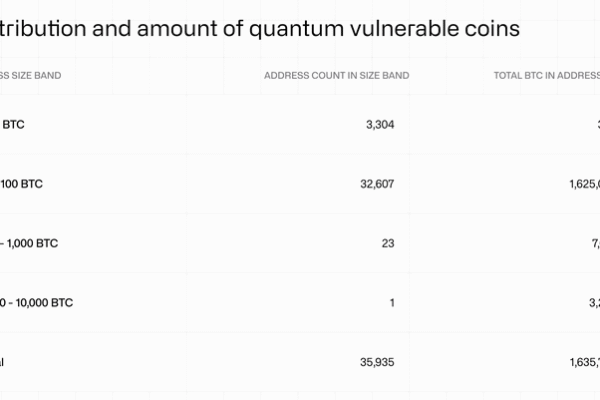This screenshot has height=400, width=600.
Task: Select the first row's BTC size band label
Action: click(14, 125)
